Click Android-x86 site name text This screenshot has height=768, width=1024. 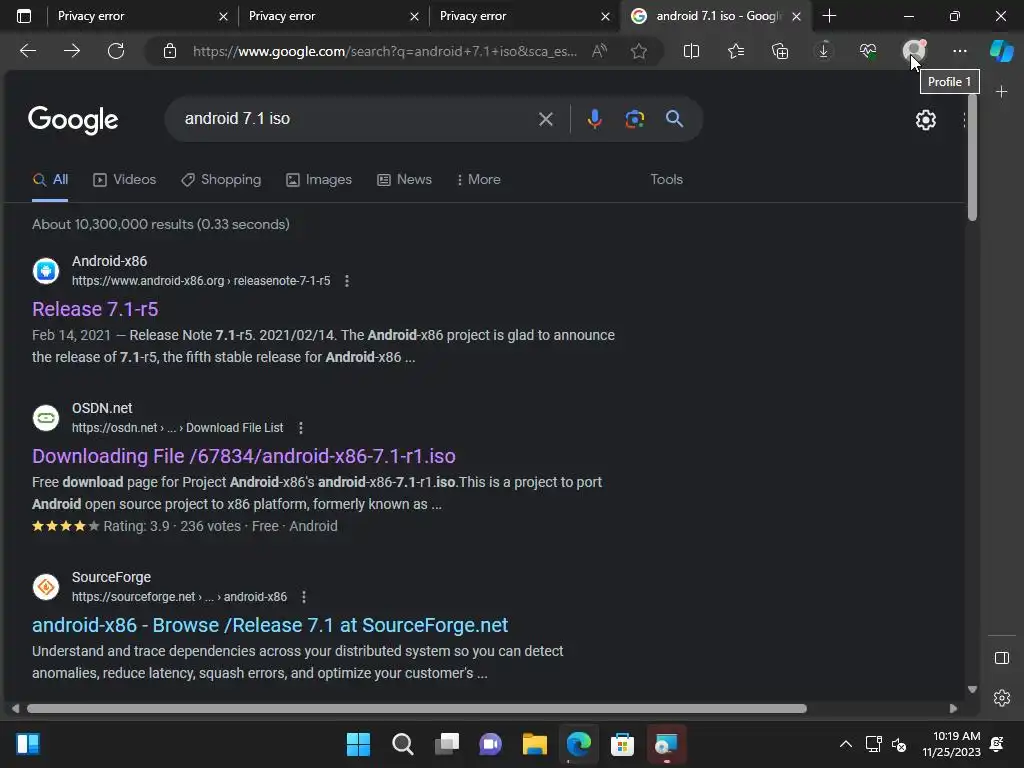click(110, 261)
